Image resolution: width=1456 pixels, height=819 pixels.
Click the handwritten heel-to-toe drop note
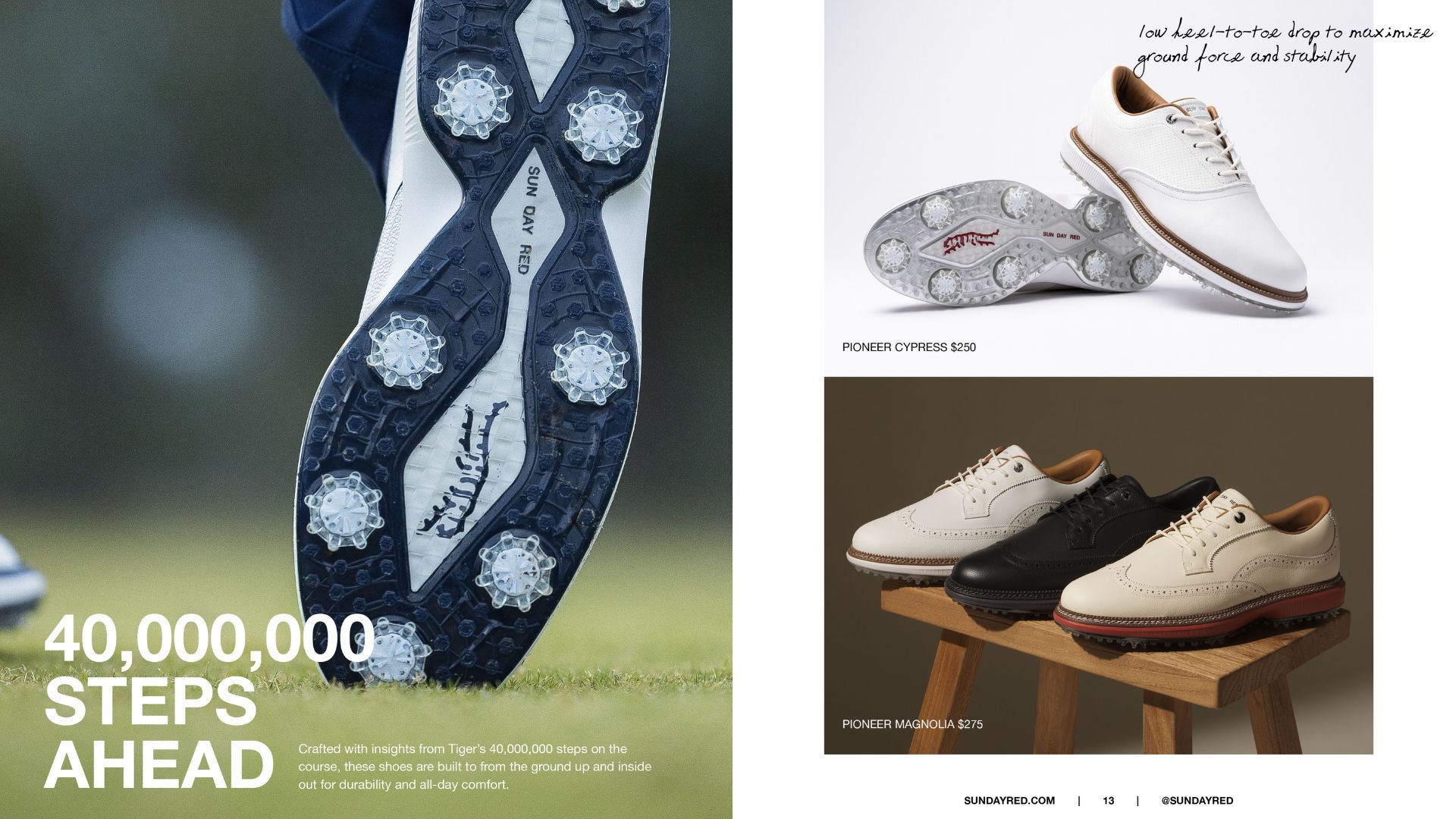coord(1282,45)
